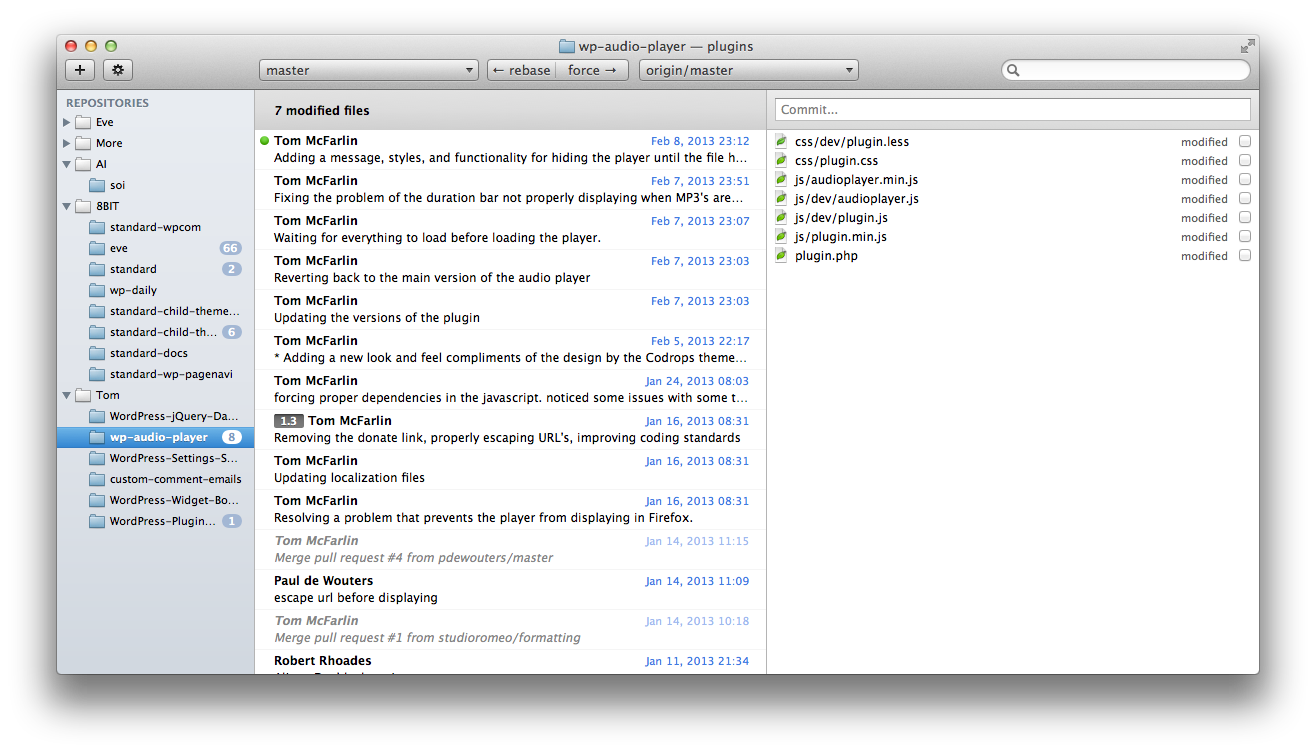Screen dimensions: 1316x753
Task: Select commit 'Merge pull request #4 from pdewouters/master'
Action: click(511, 550)
